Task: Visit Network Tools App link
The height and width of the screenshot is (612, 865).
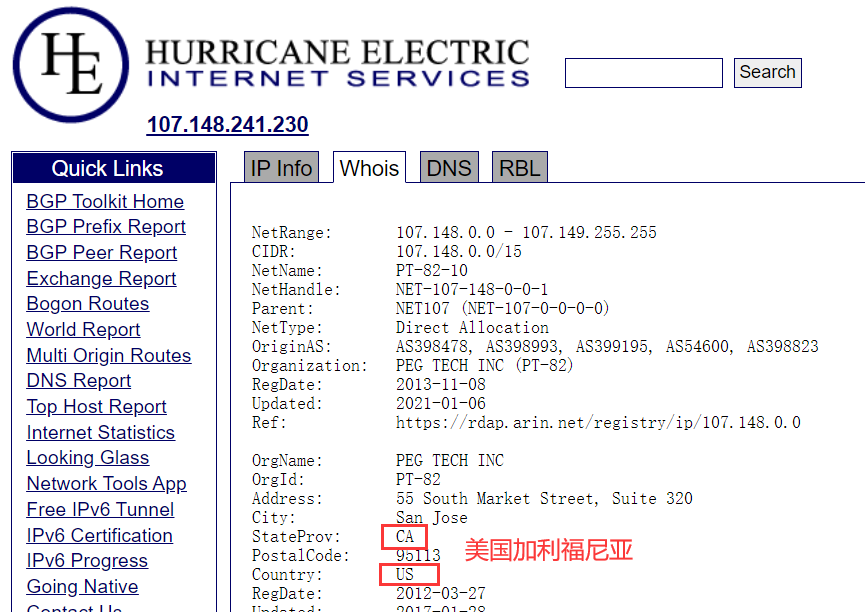Action: pos(106,484)
